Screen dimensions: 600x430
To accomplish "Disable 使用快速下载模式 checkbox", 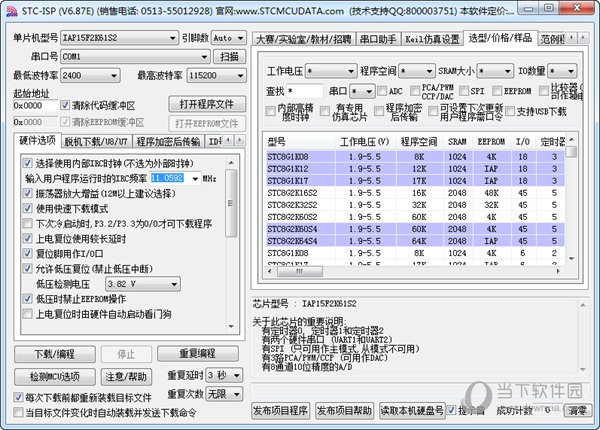I will (x=27, y=208).
